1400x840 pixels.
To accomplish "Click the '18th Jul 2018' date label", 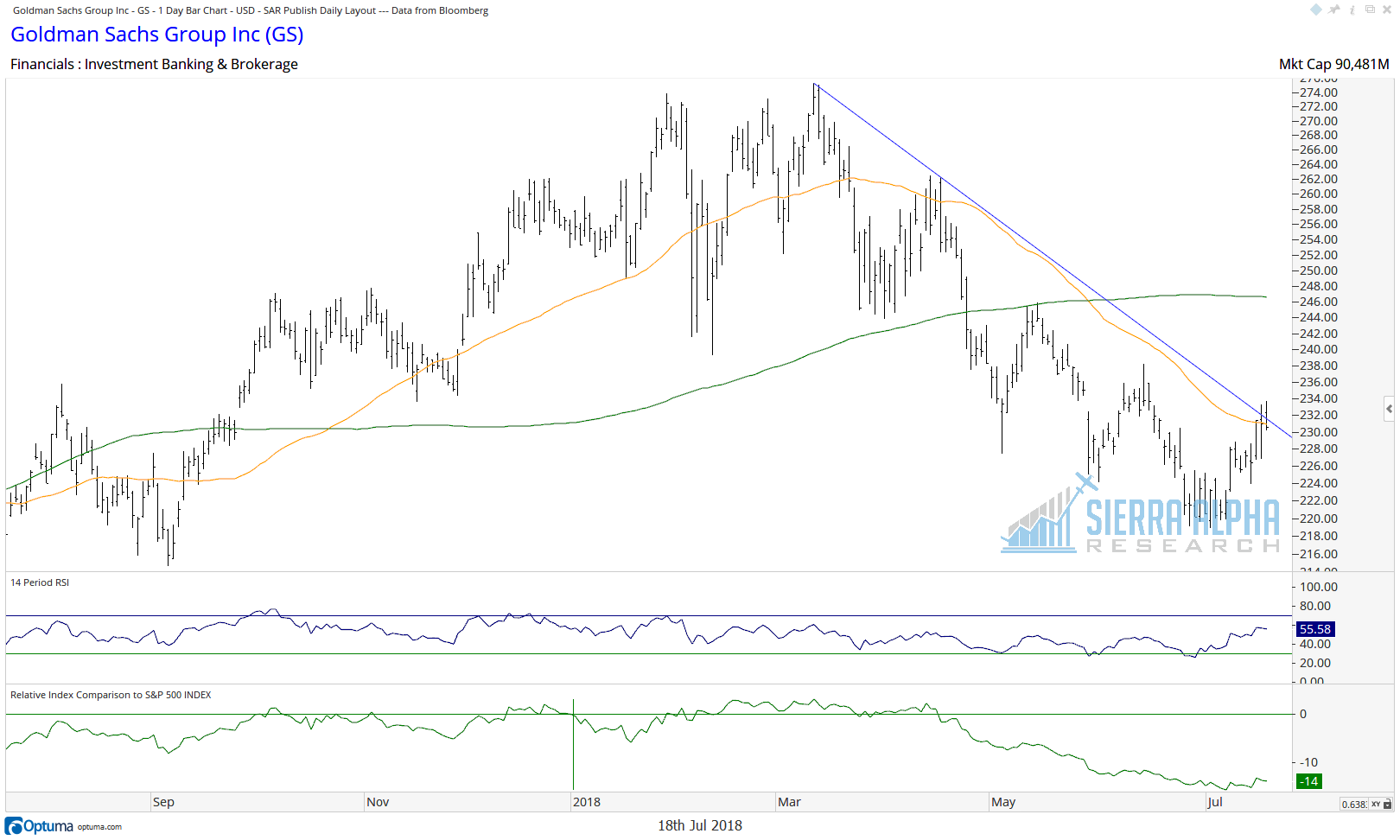I will (700, 825).
